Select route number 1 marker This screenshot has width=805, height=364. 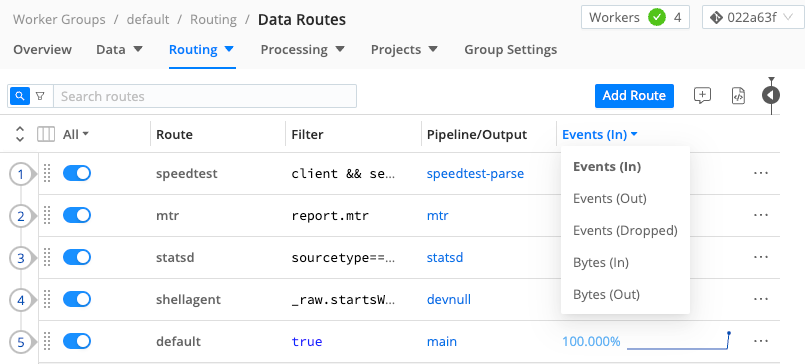(x=21, y=175)
